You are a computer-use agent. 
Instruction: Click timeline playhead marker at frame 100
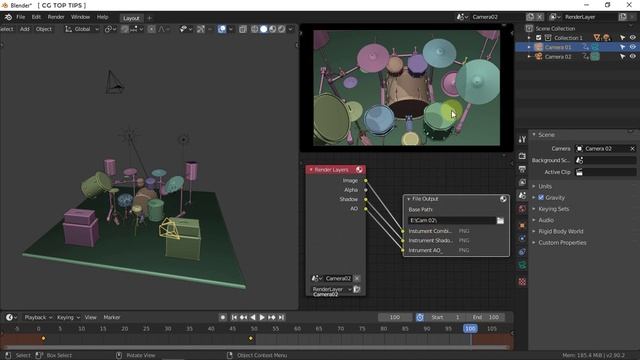point(470,329)
